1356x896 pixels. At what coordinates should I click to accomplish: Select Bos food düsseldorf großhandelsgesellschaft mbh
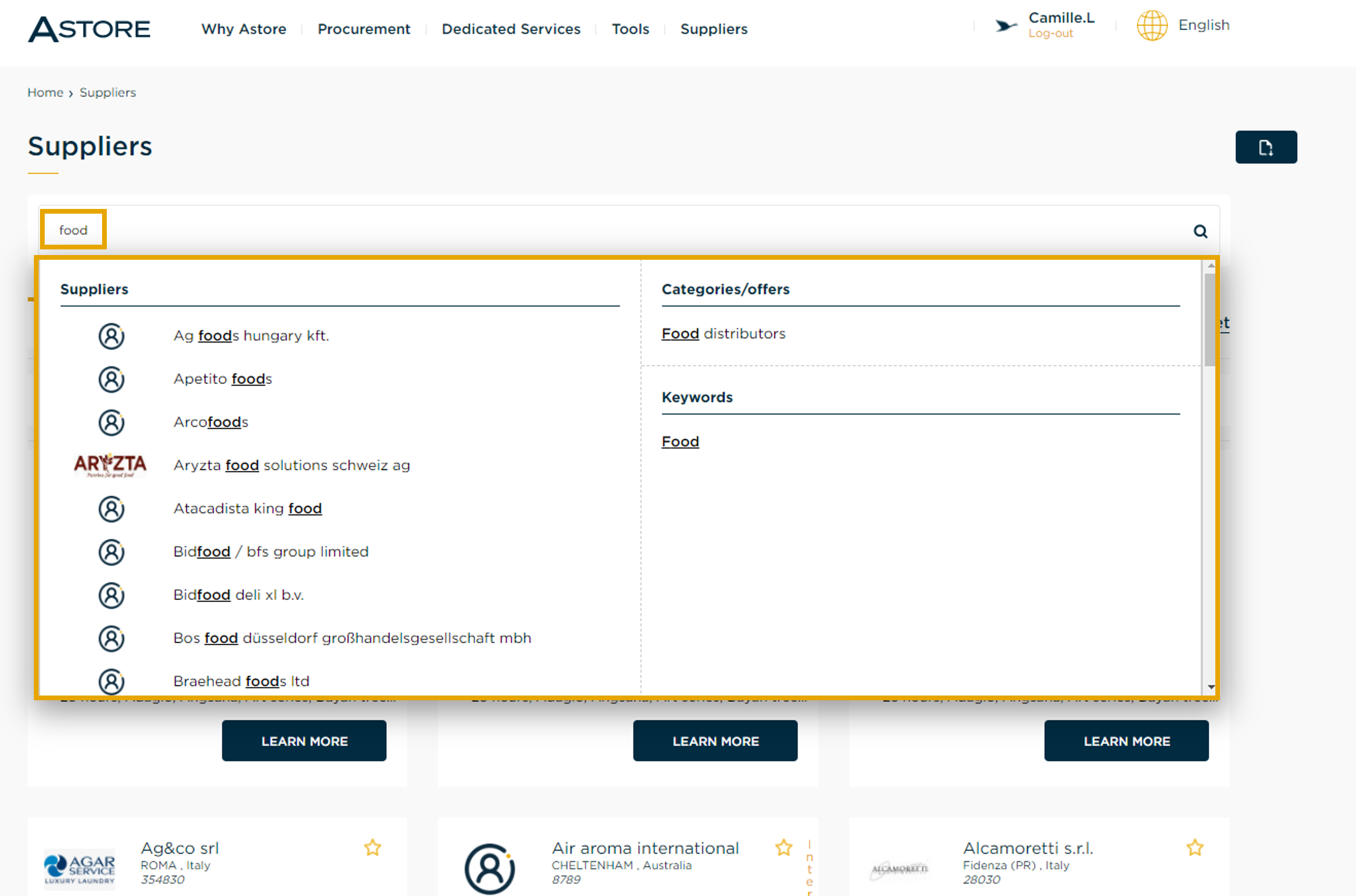[x=352, y=638]
